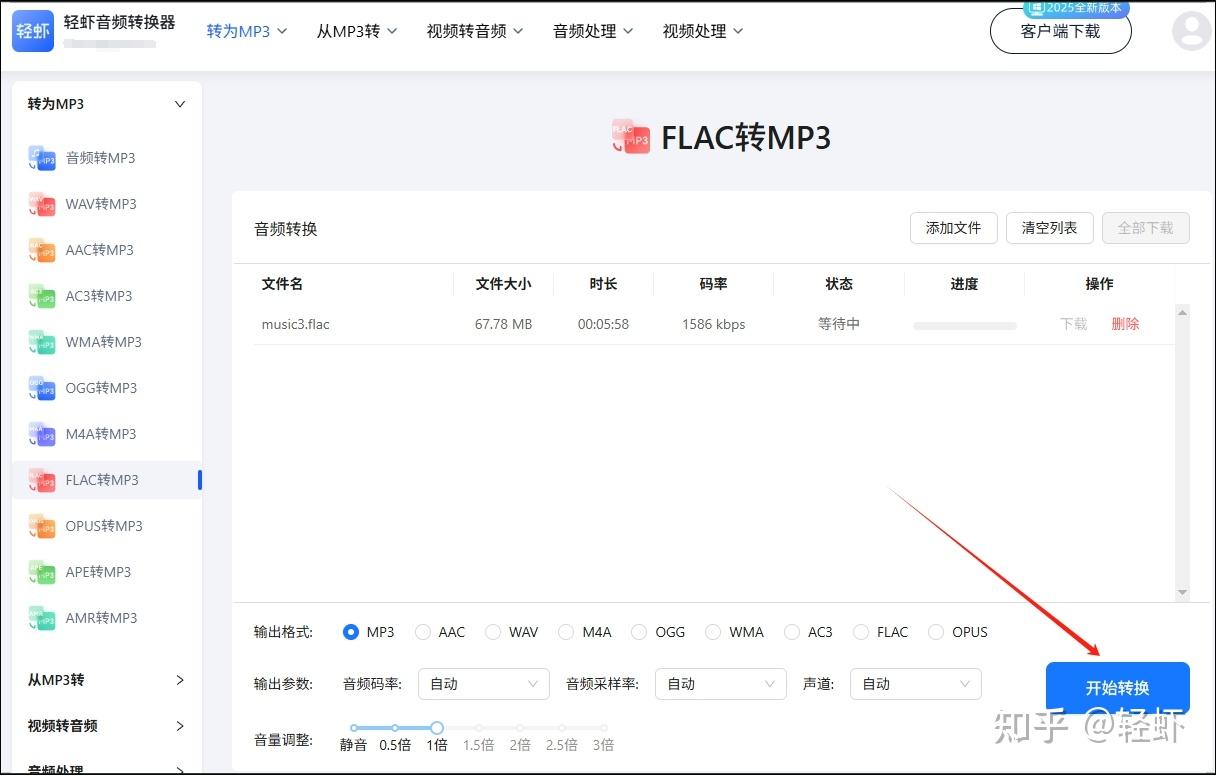
Task: Open the 音频采样率 dropdown
Action: click(x=721, y=684)
